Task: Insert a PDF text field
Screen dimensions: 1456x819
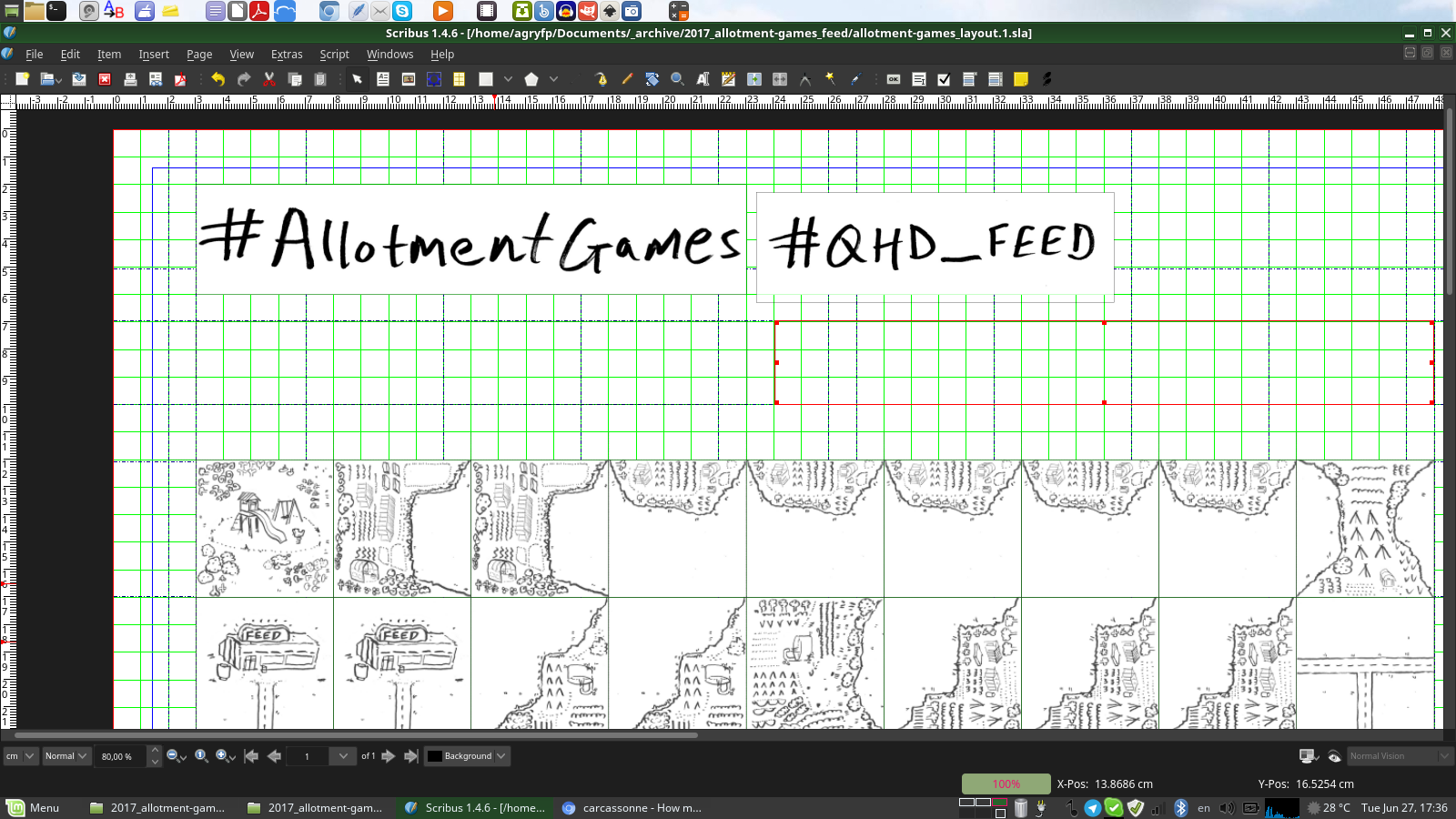Action: (x=919, y=79)
